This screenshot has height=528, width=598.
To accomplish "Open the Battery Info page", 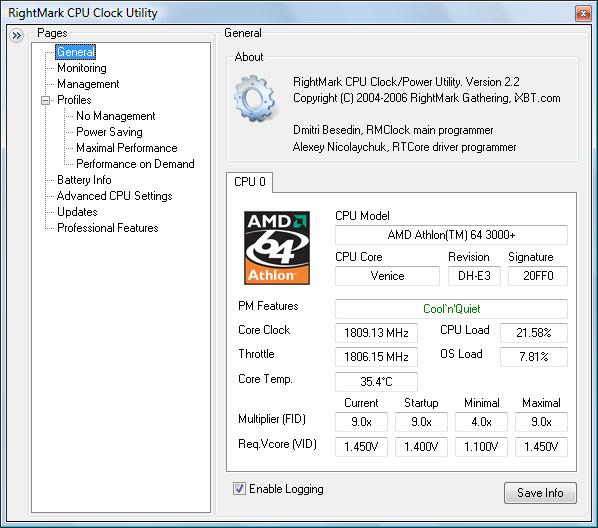I will [84, 180].
